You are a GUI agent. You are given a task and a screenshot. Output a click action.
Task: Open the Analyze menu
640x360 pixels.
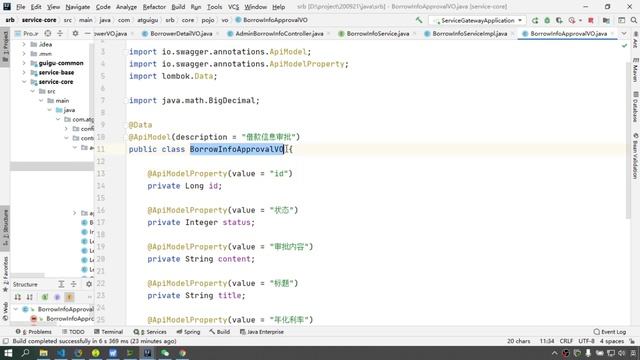click(126, 7)
